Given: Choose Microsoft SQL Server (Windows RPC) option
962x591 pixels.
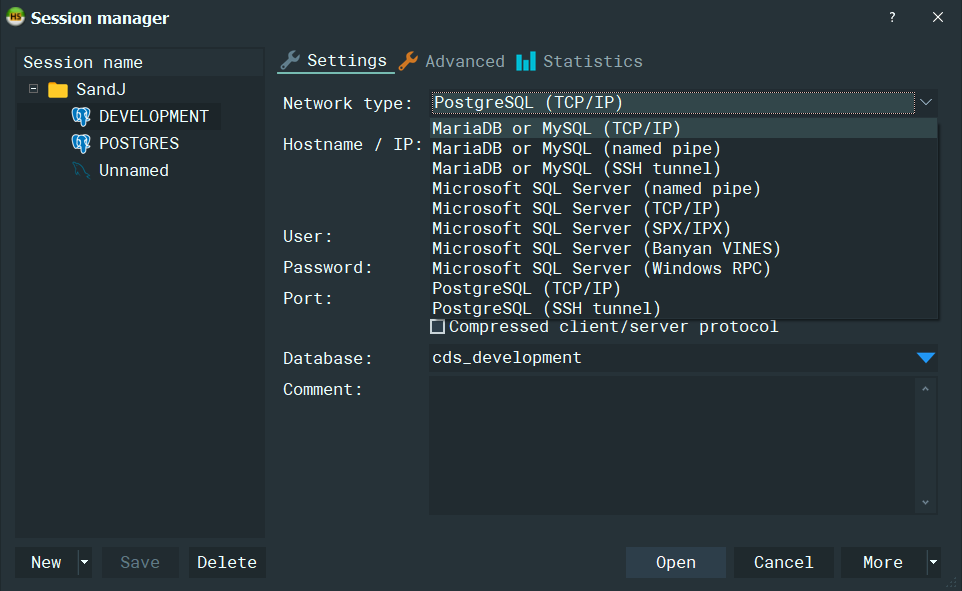Looking at the screenshot, I should (684, 268).
